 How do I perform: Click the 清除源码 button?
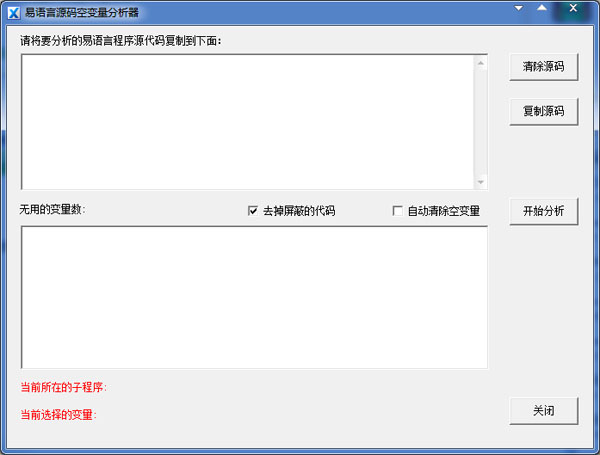coord(543,67)
